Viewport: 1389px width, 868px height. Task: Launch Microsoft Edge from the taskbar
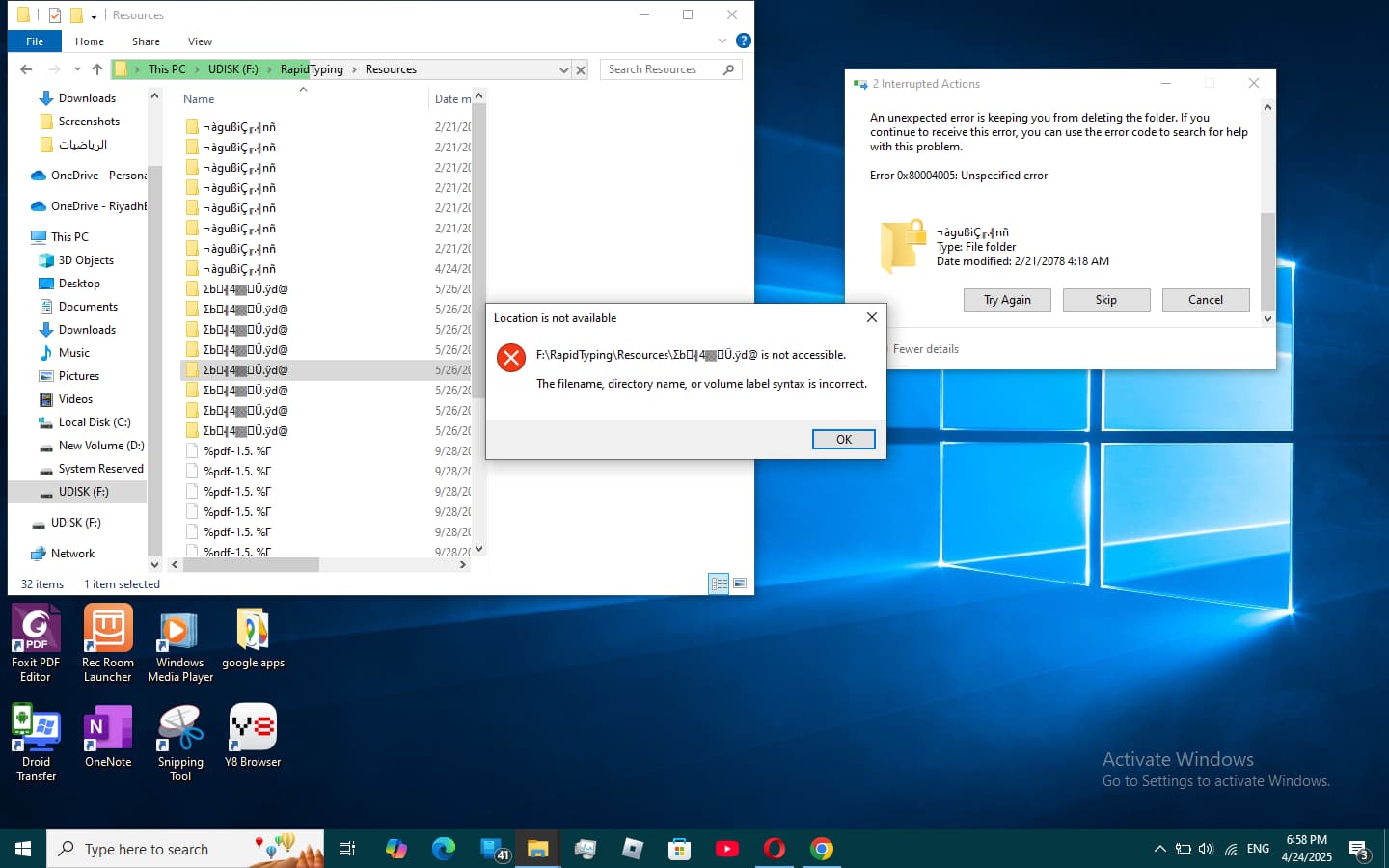tap(444, 849)
